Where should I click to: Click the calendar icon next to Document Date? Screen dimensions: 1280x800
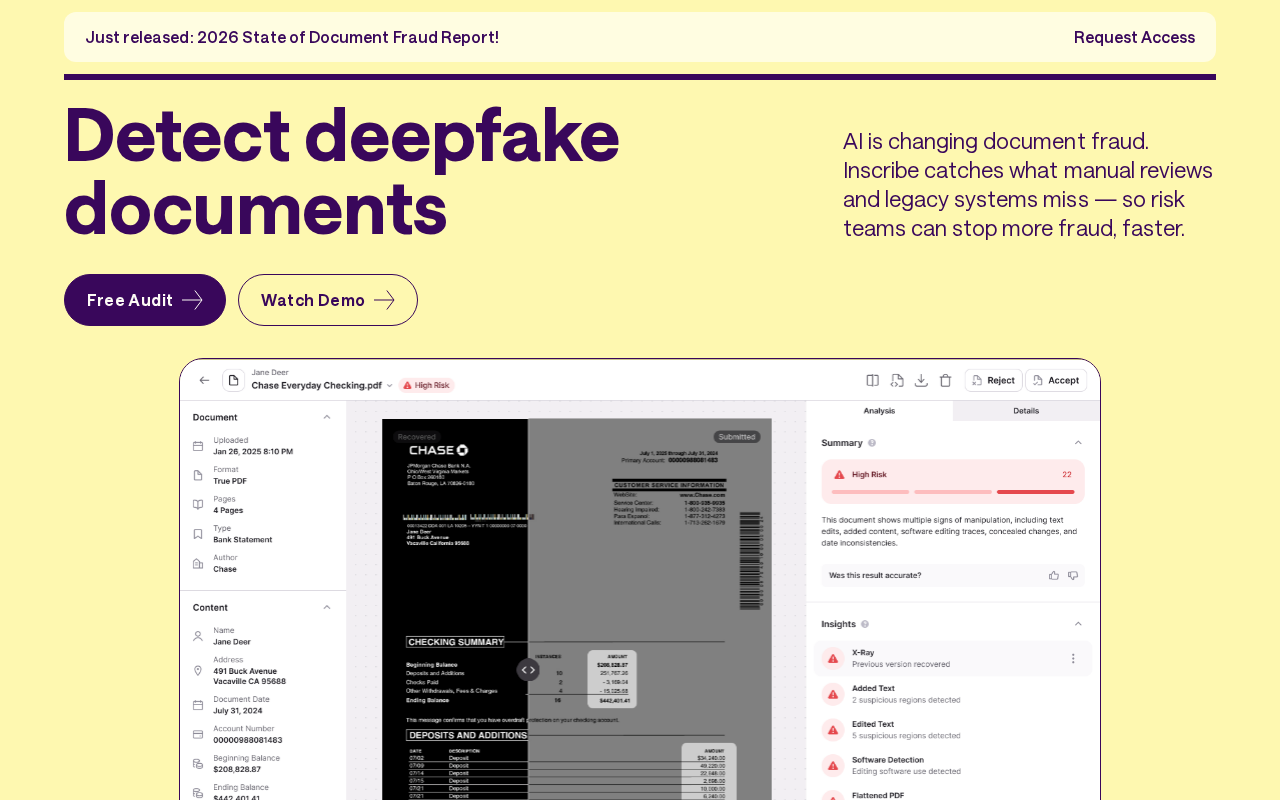pyautogui.click(x=198, y=705)
